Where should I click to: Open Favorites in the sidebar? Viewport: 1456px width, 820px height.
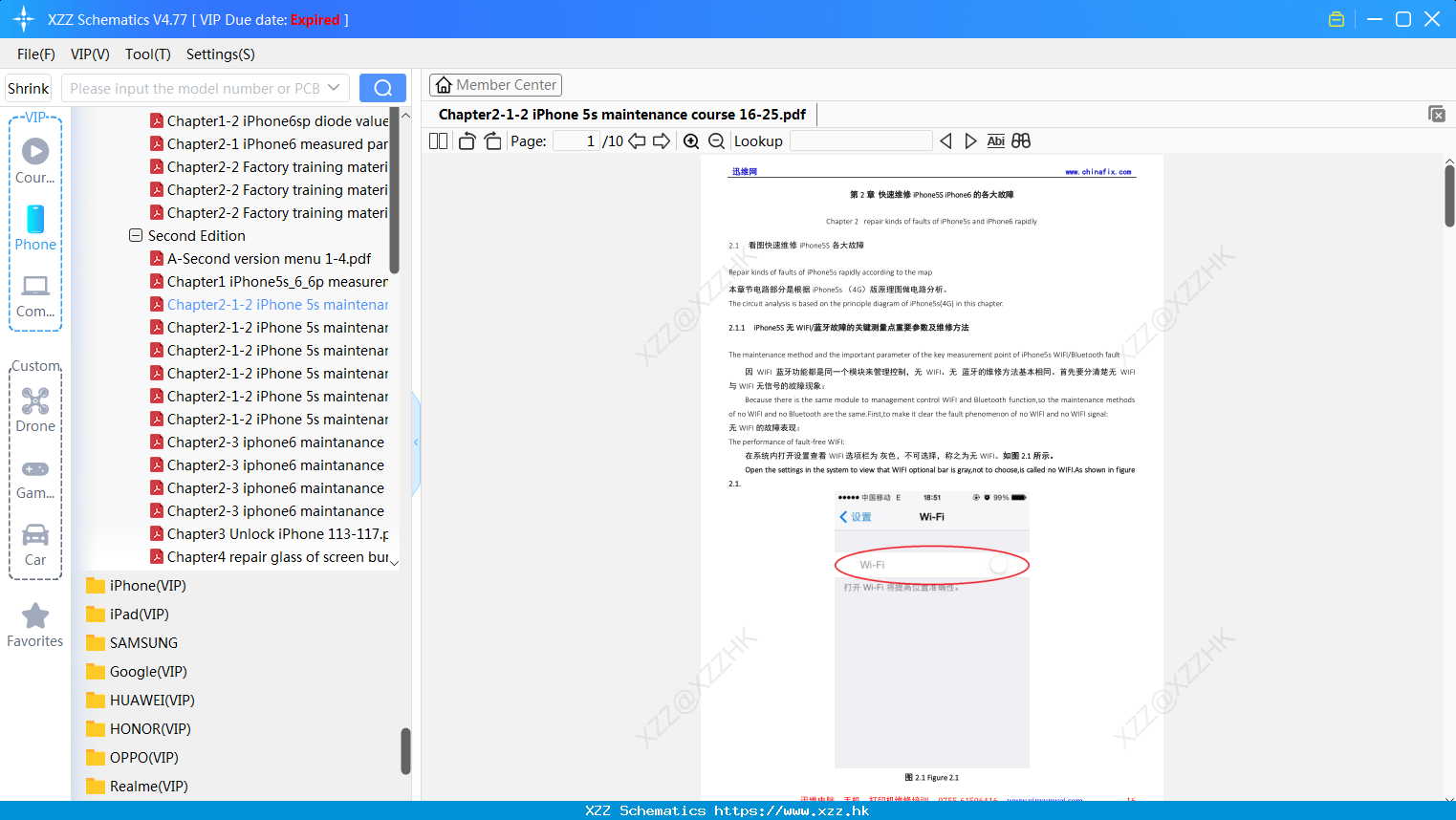tap(35, 625)
